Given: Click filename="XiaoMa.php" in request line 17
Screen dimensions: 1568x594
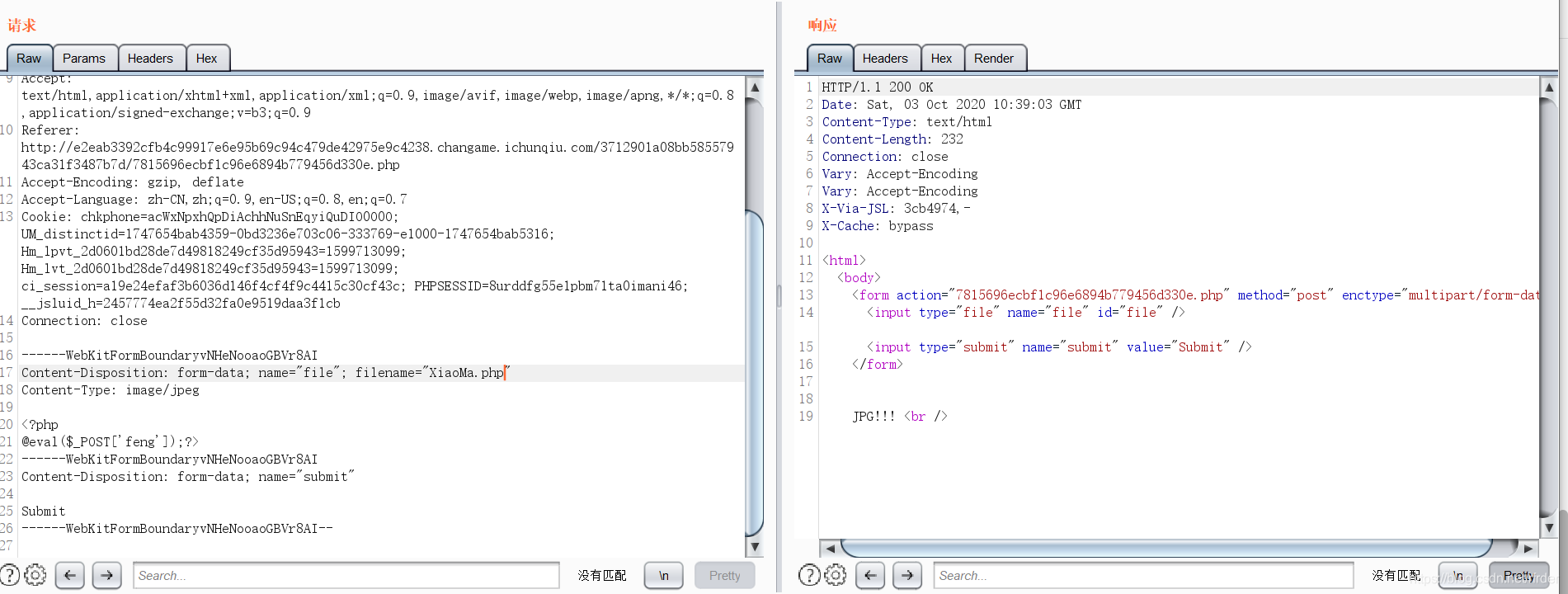Looking at the screenshot, I should click(x=433, y=373).
